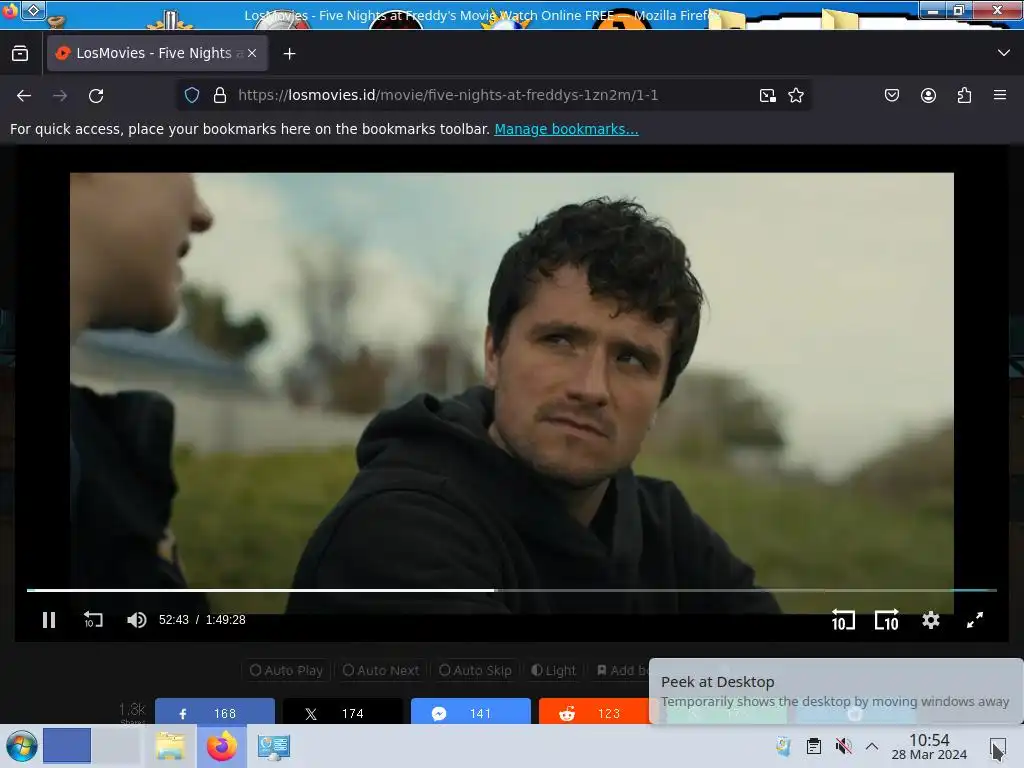
Task: Save page to Pocket
Action: coord(891,95)
